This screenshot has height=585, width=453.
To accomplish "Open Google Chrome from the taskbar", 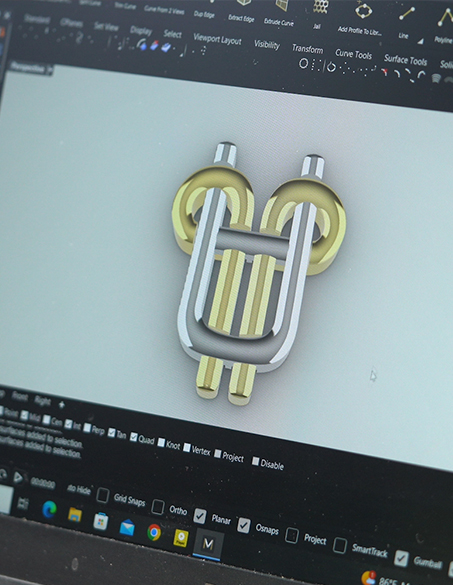I will (154, 532).
